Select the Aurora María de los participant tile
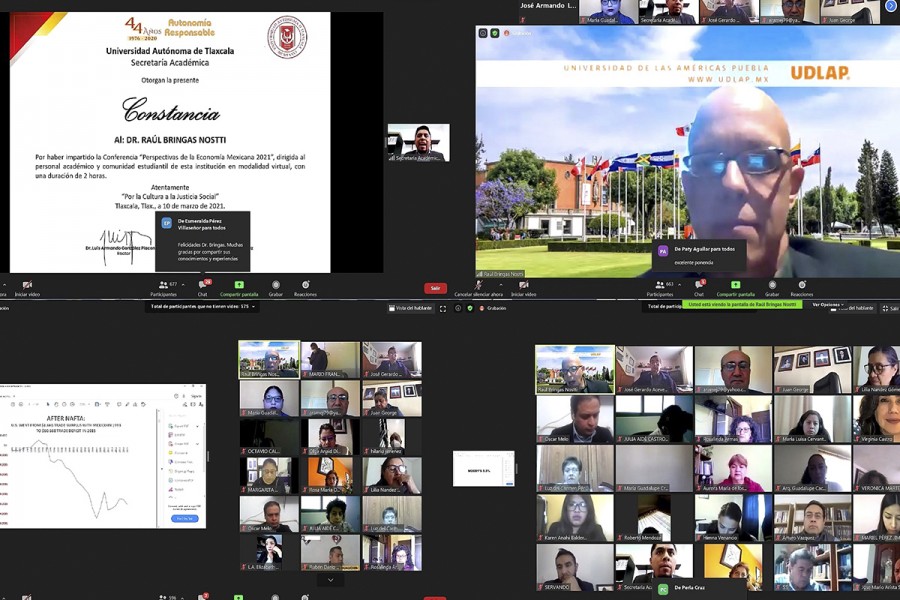This screenshot has width=900, height=600. (733, 469)
